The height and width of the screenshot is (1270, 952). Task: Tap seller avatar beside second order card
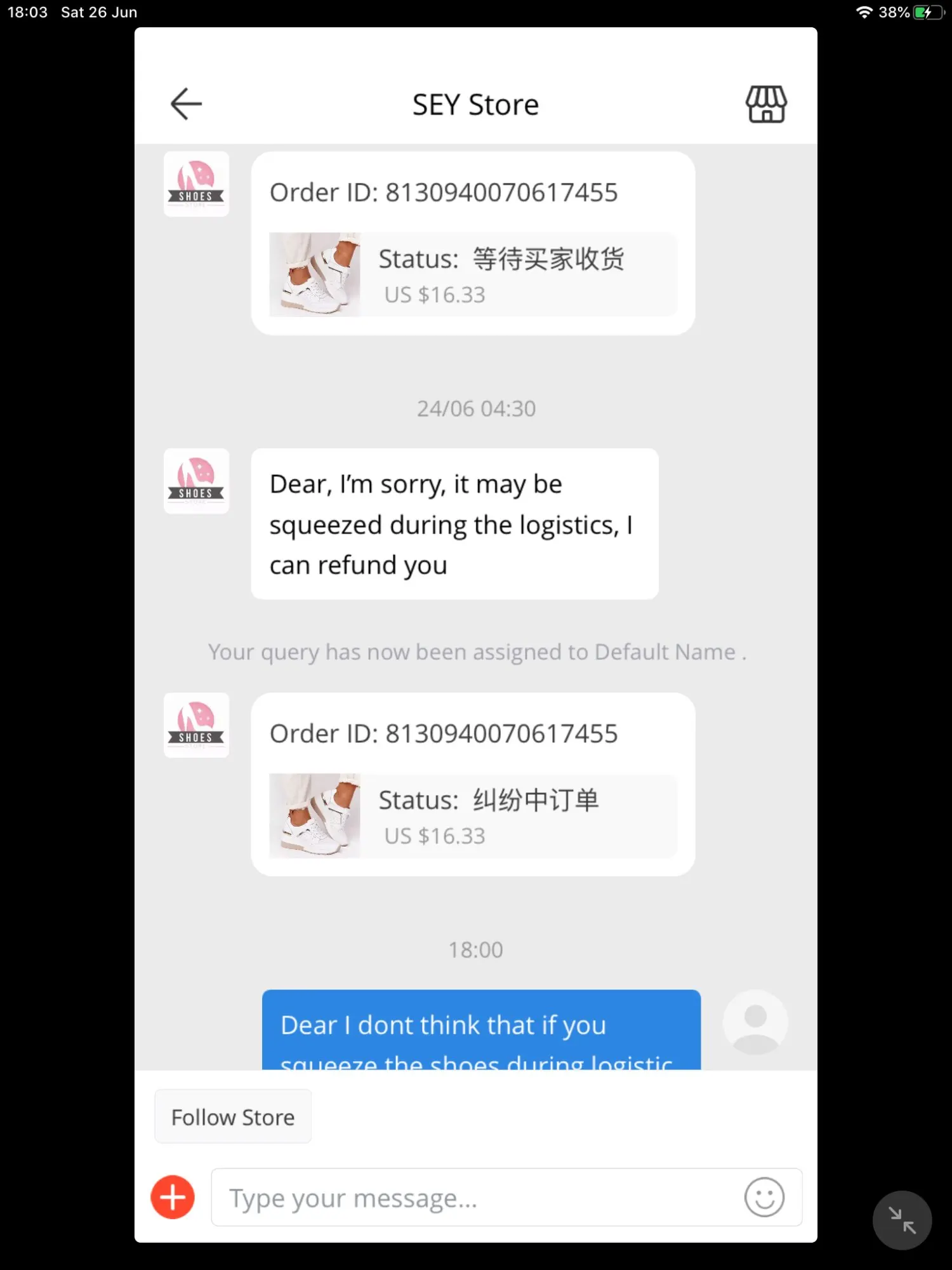[196, 725]
